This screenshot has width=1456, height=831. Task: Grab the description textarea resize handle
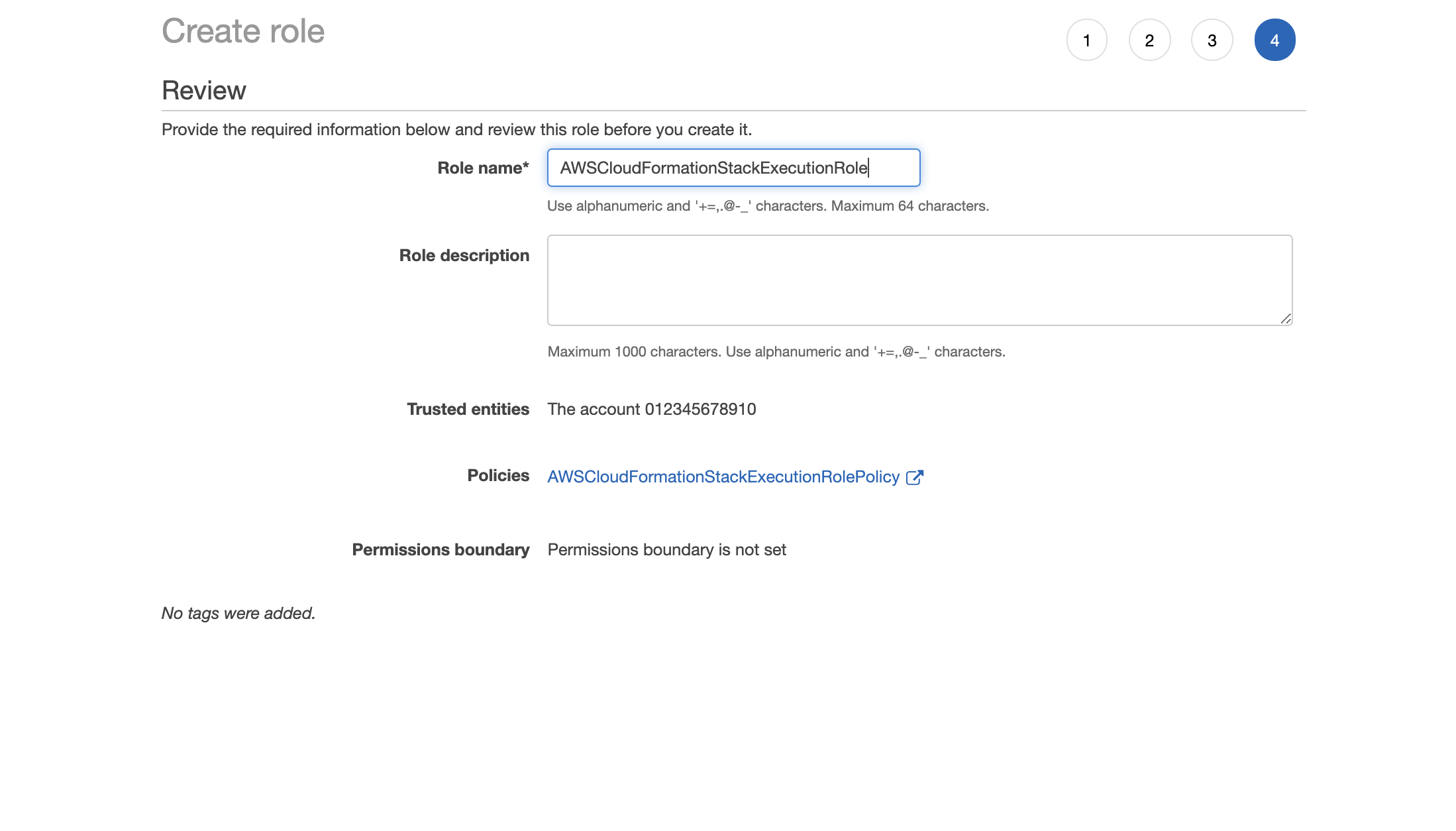click(x=1286, y=319)
